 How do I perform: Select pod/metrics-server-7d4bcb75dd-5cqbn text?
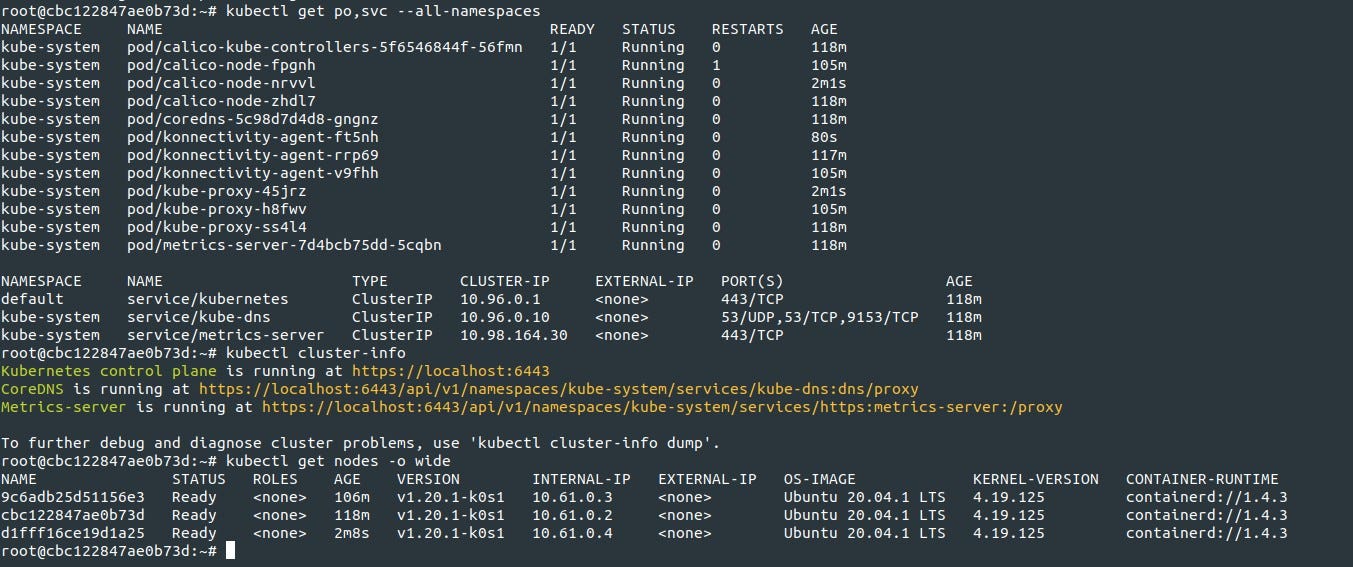pyautogui.click(x=284, y=245)
